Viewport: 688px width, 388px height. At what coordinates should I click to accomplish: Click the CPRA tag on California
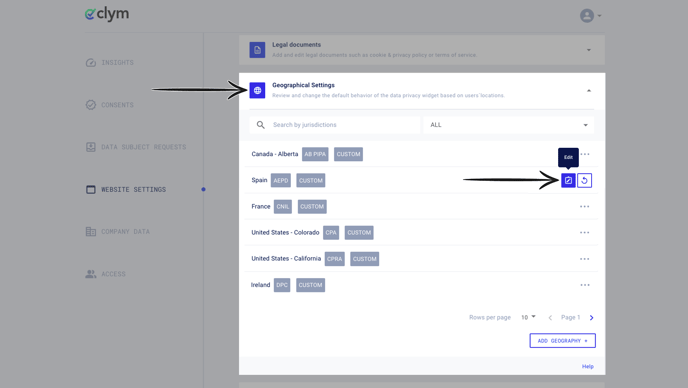click(334, 259)
